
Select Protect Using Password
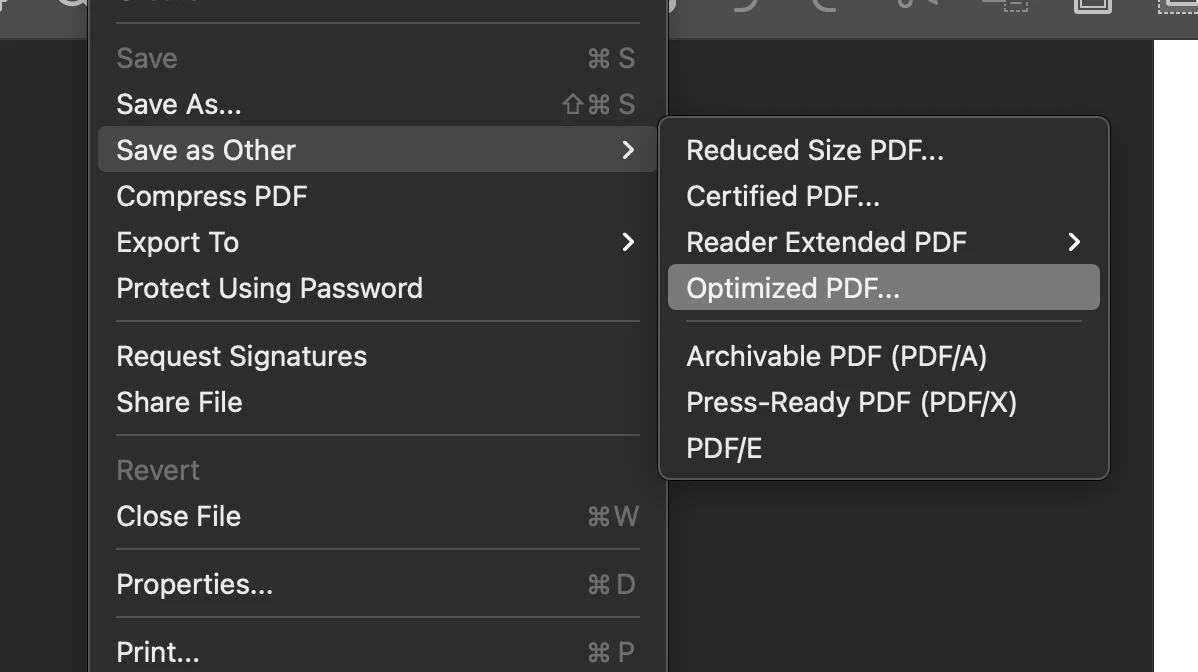(377, 288)
